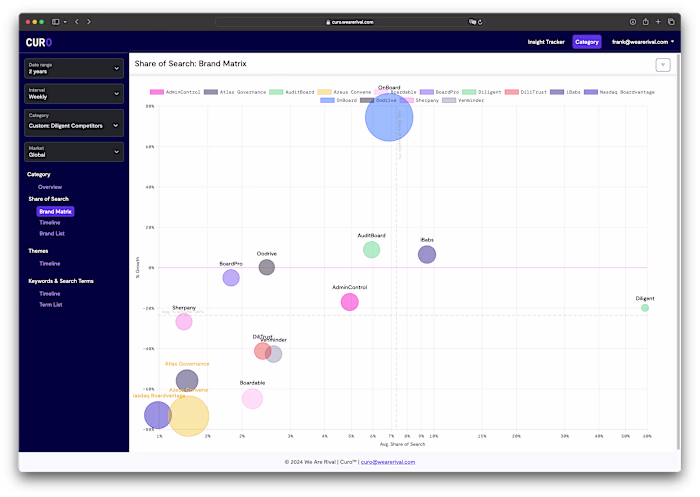
Task: Reload the page using the refresh icon
Action: [480, 22]
